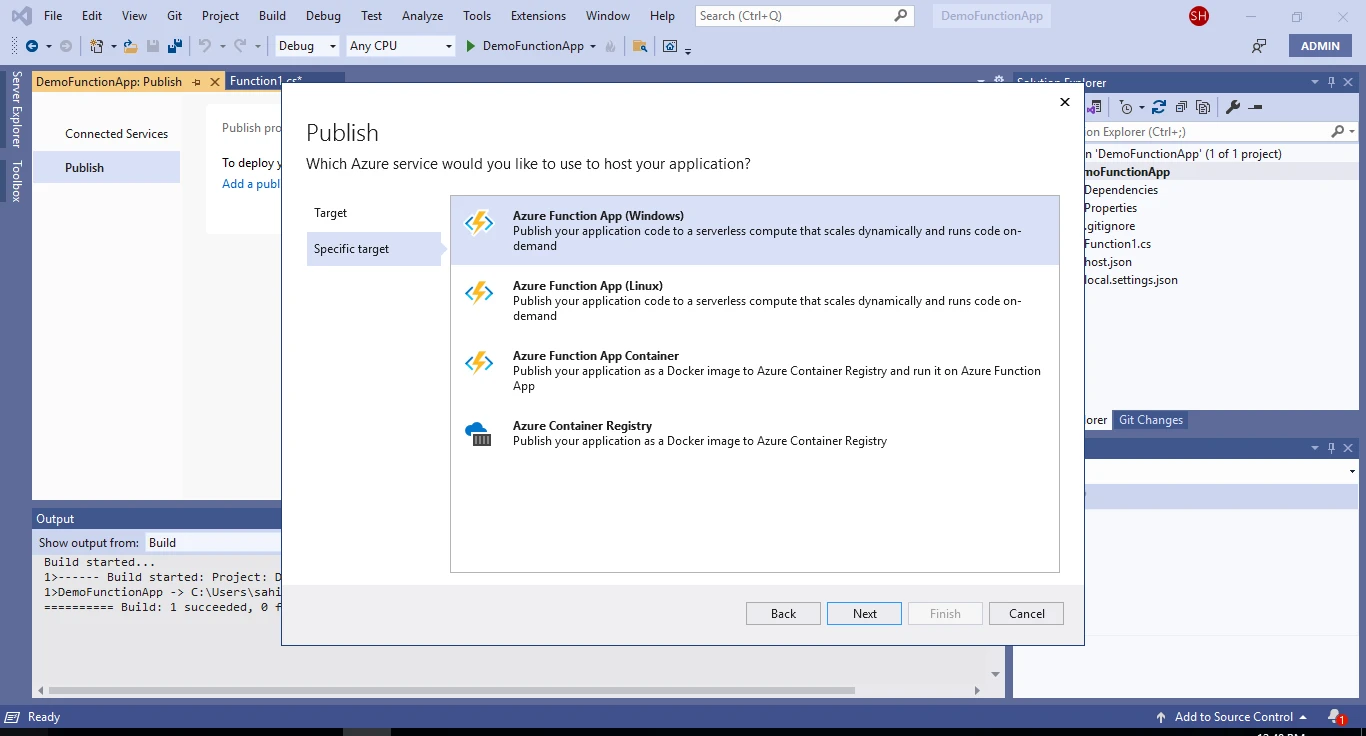Click the Navigate Backward arrow icon
This screenshot has width=1366, height=736.
[x=31, y=46]
